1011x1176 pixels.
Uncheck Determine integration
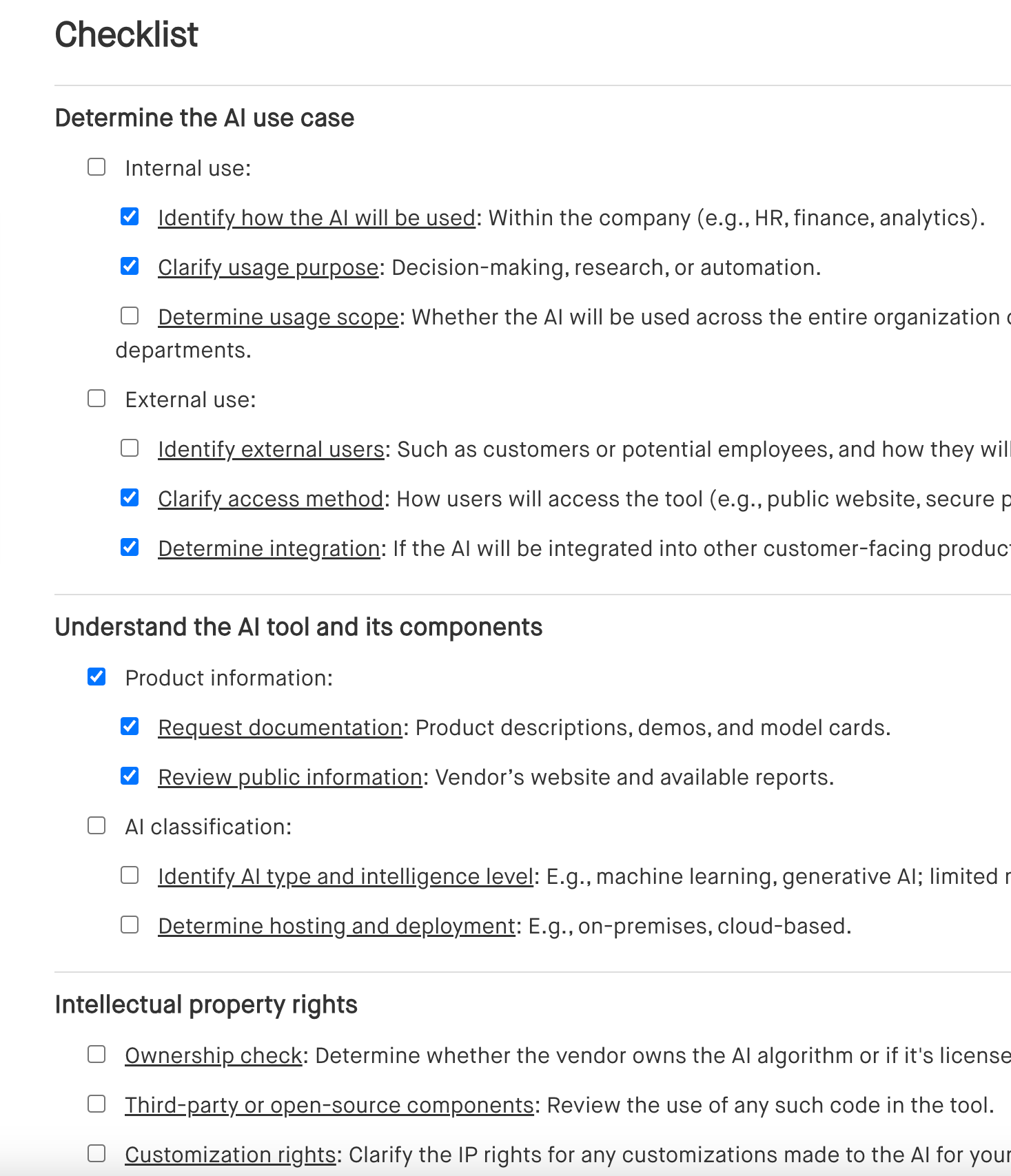coord(130,546)
